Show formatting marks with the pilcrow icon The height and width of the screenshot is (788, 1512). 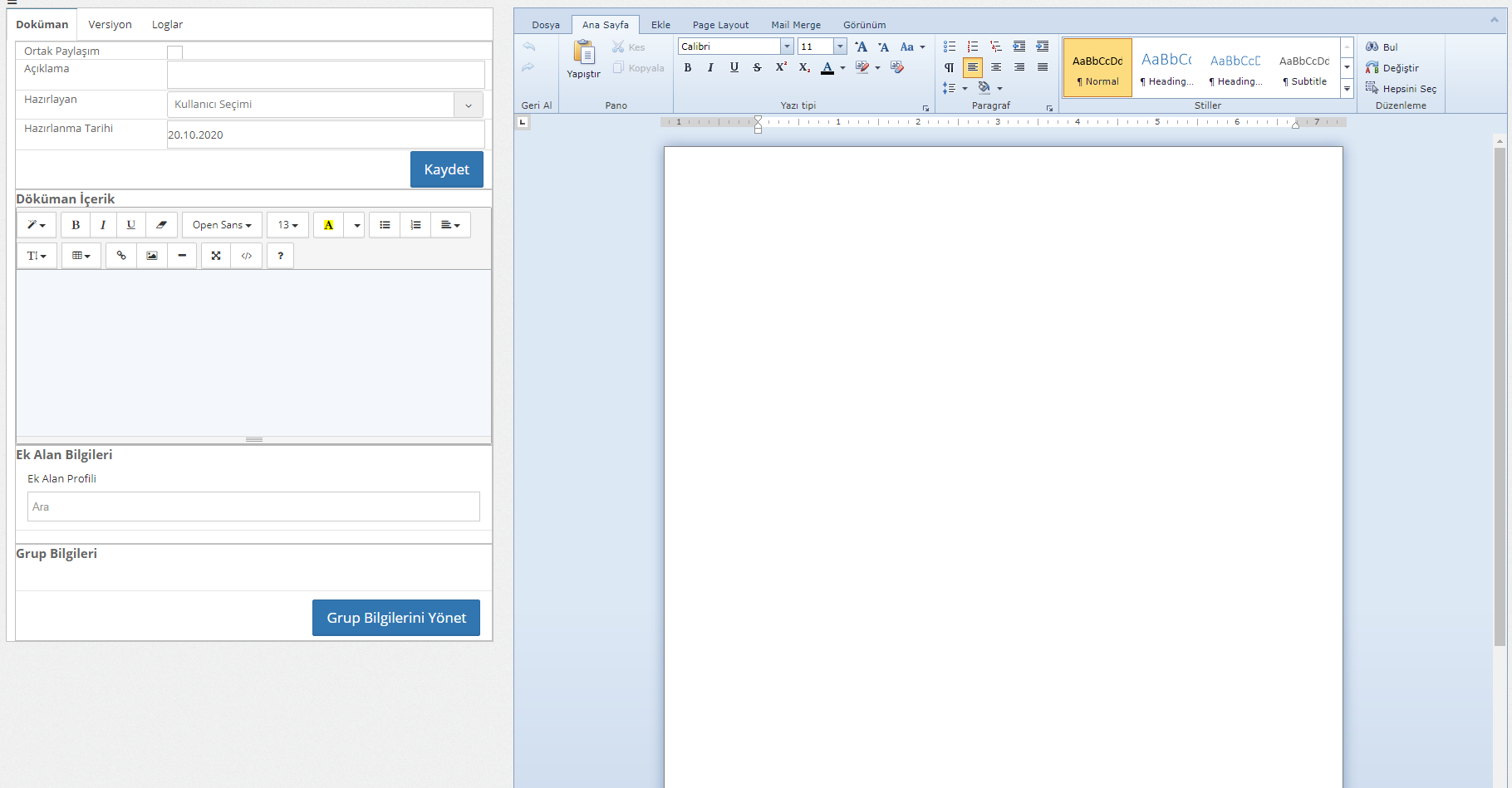pyautogui.click(x=949, y=68)
